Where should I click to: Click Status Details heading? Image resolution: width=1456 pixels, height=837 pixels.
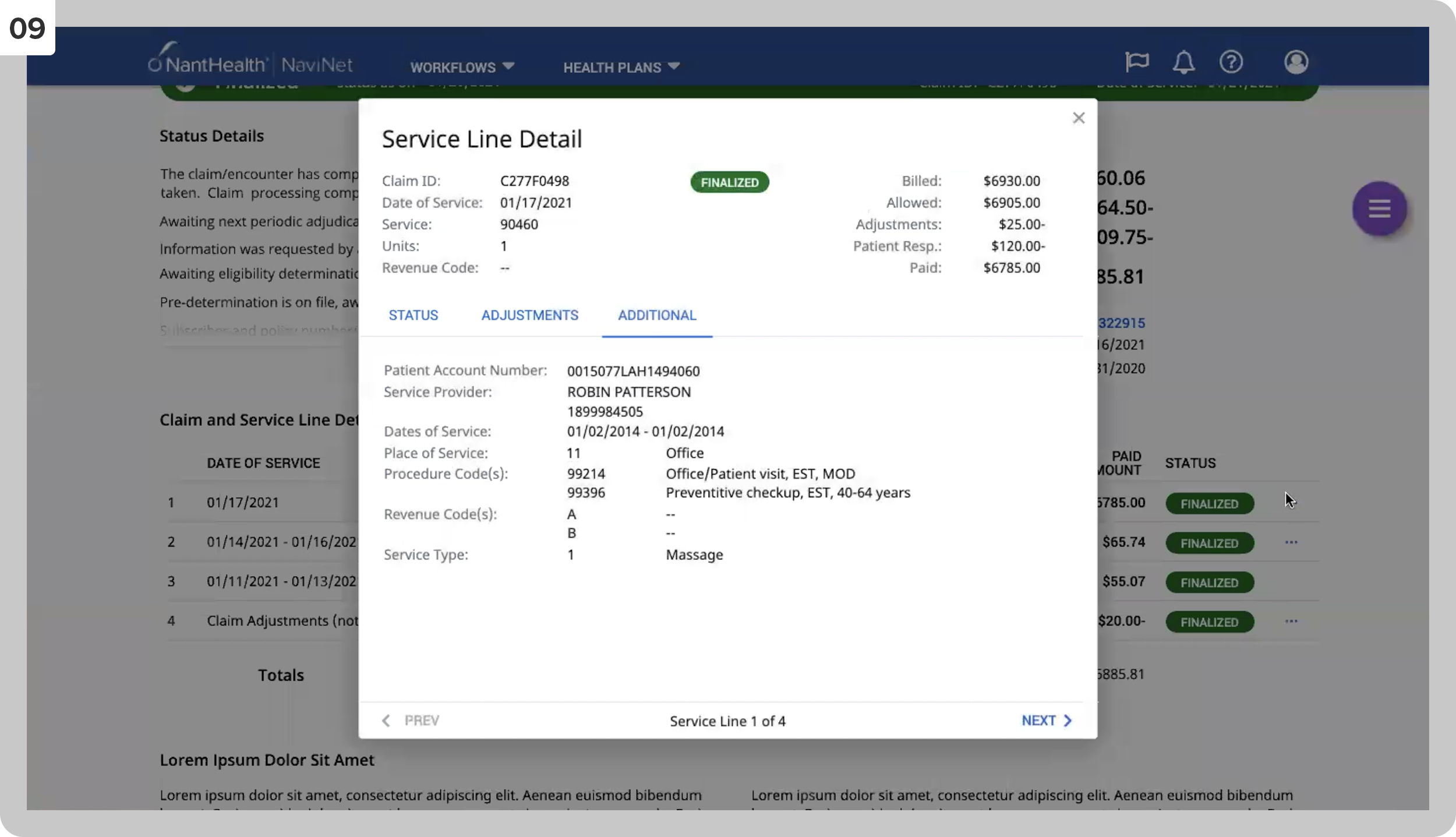pyautogui.click(x=211, y=136)
